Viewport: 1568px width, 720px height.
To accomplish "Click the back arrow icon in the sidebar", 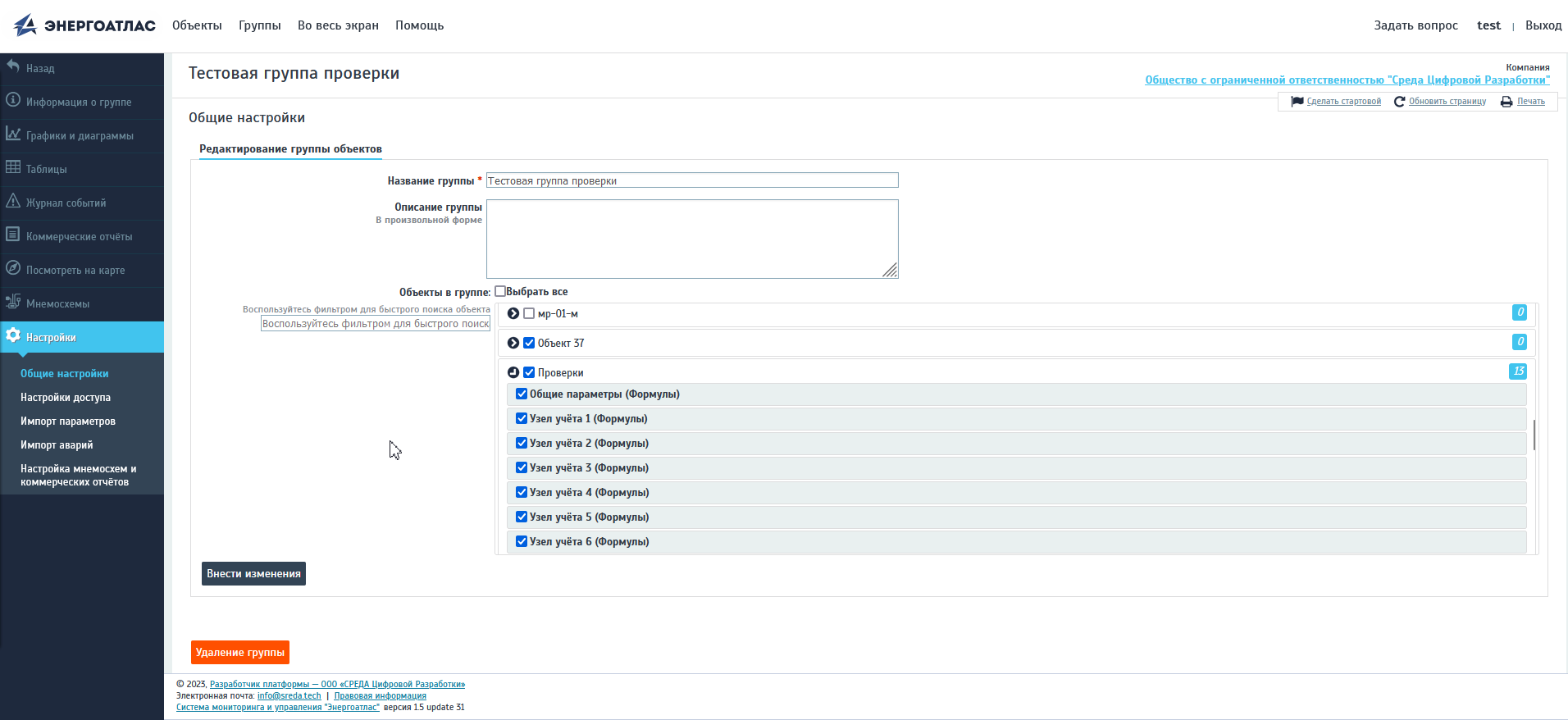I will [x=13, y=66].
